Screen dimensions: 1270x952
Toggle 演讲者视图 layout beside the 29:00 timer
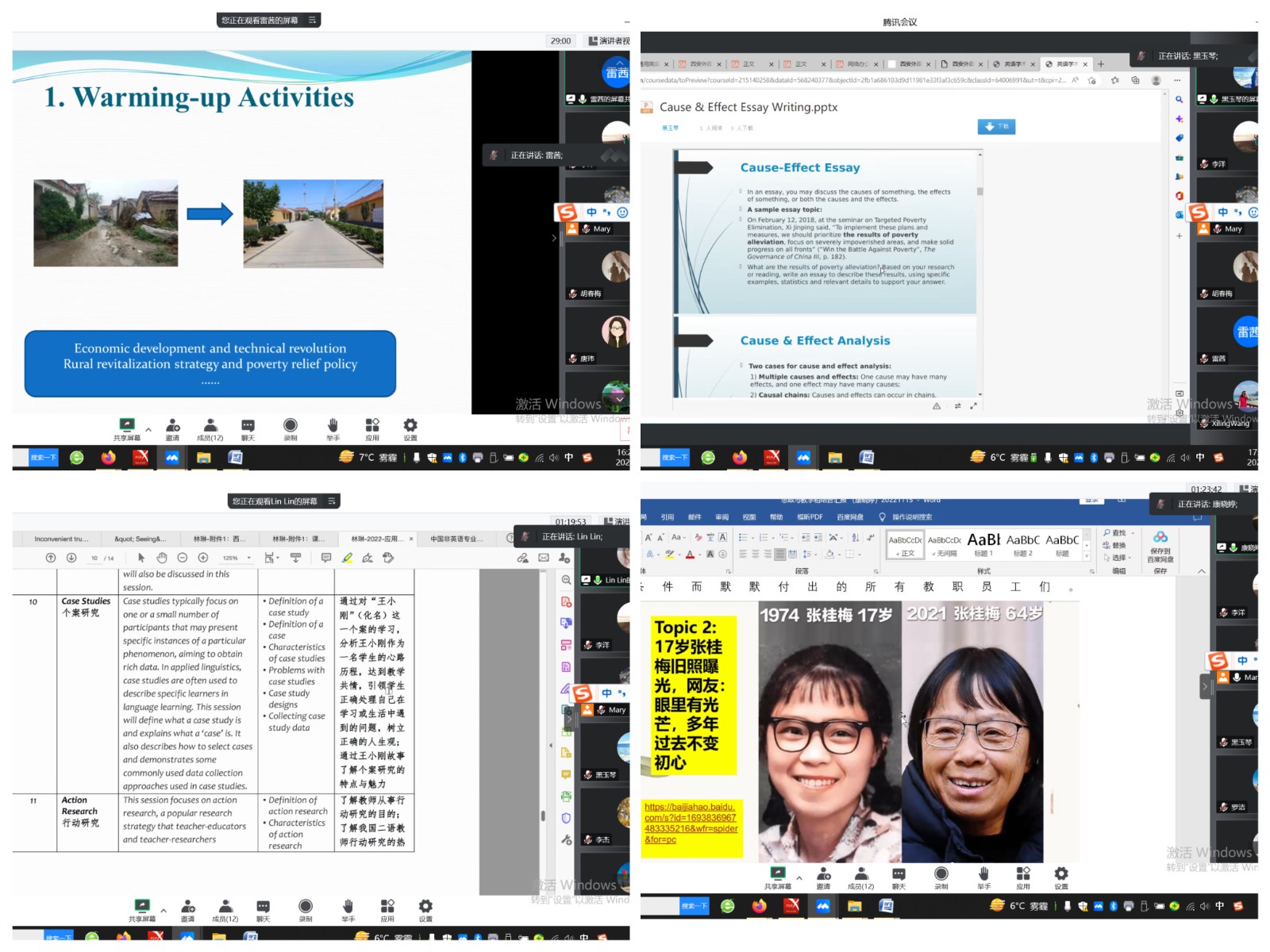tap(608, 41)
